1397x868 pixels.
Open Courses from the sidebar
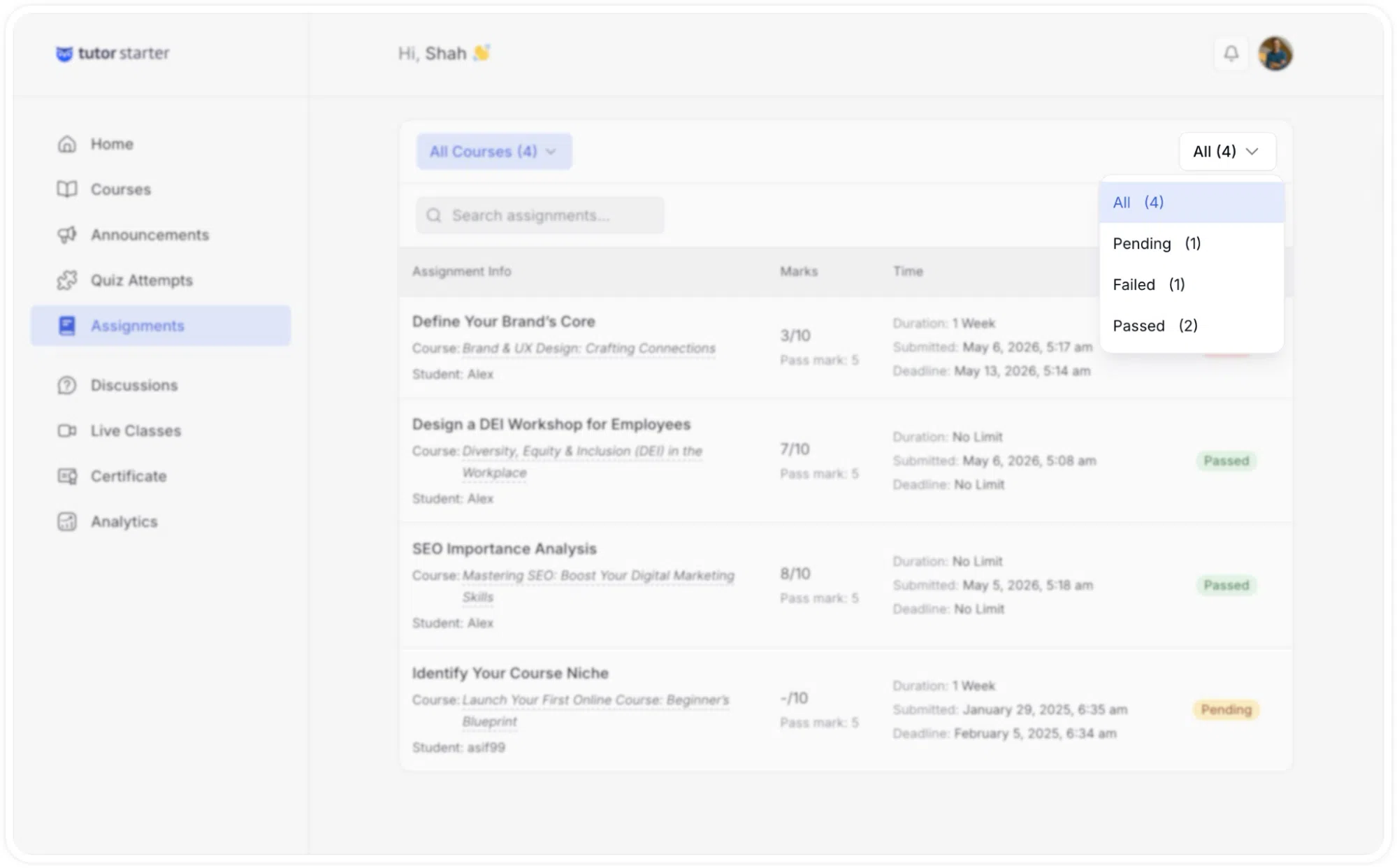point(161,189)
